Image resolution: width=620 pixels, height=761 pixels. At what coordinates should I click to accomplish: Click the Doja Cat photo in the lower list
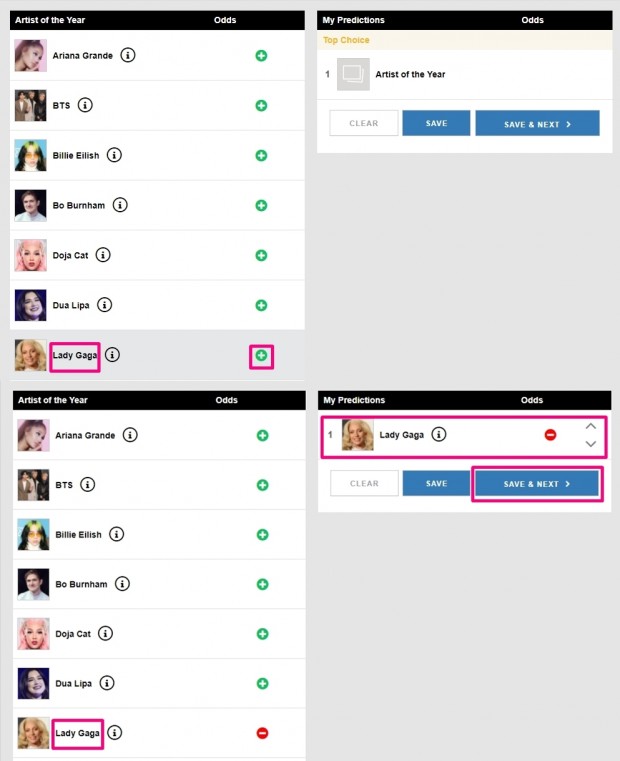(34, 633)
